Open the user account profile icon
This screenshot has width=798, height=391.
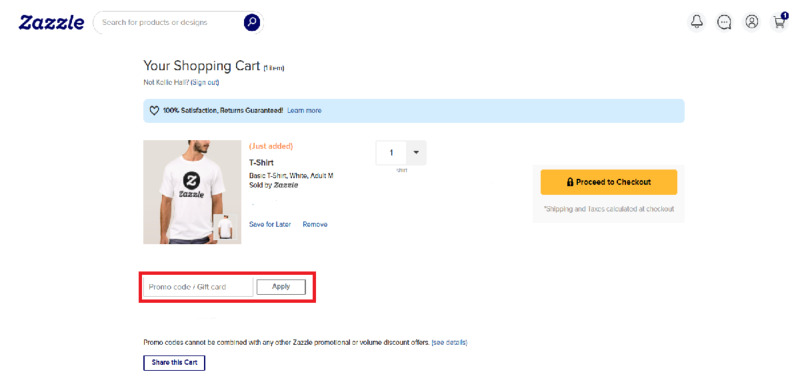(x=752, y=22)
